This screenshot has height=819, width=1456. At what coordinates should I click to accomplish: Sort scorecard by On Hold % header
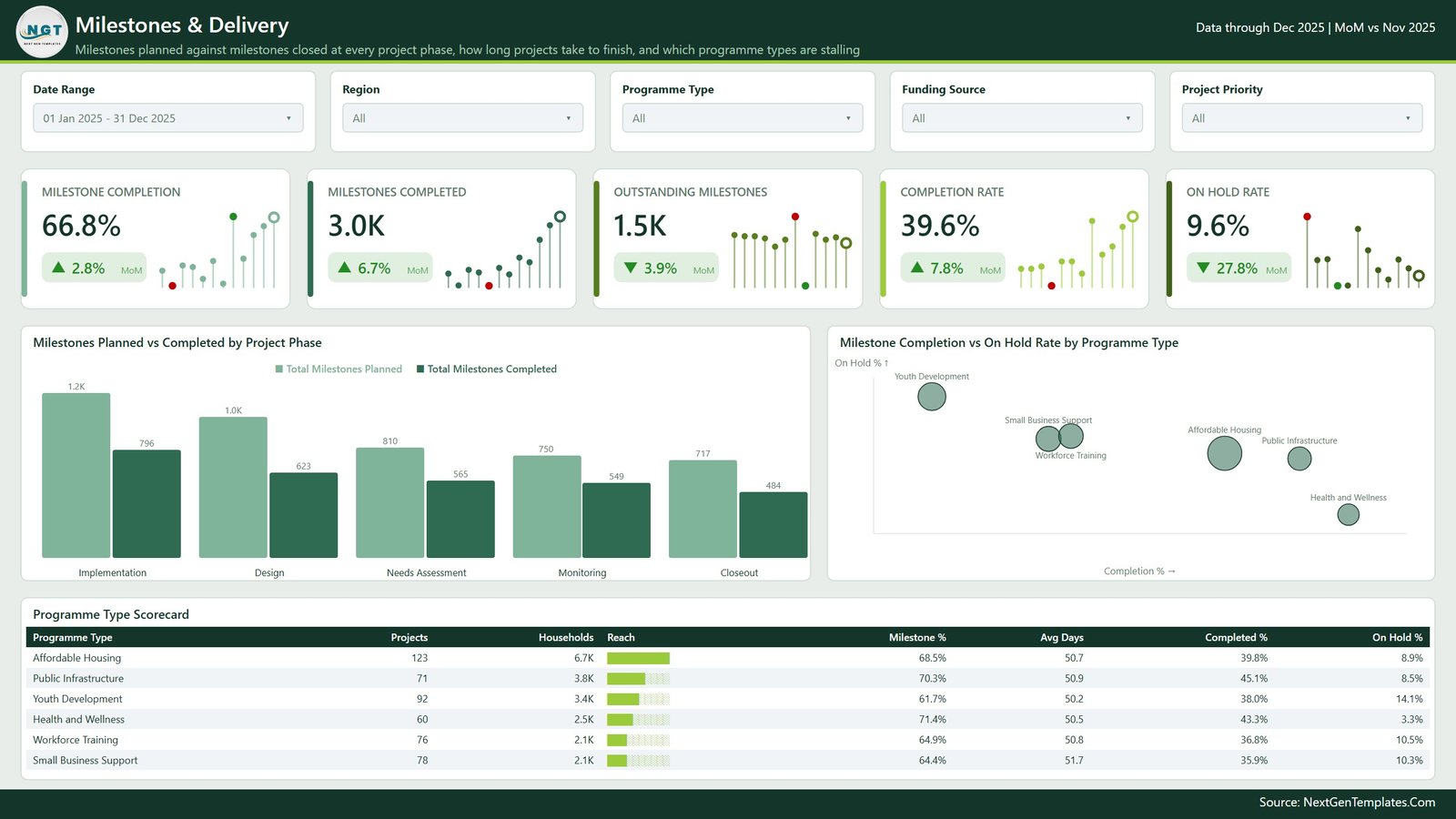1397,637
